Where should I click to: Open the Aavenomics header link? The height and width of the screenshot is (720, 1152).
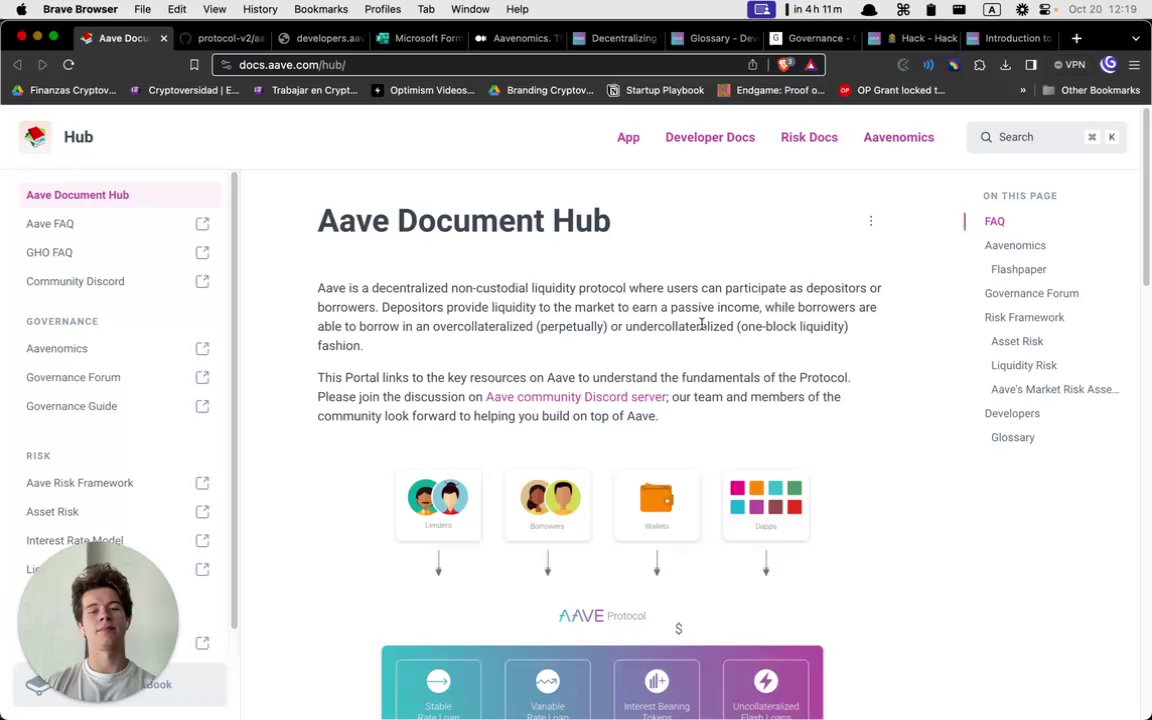(x=899, y=137)
